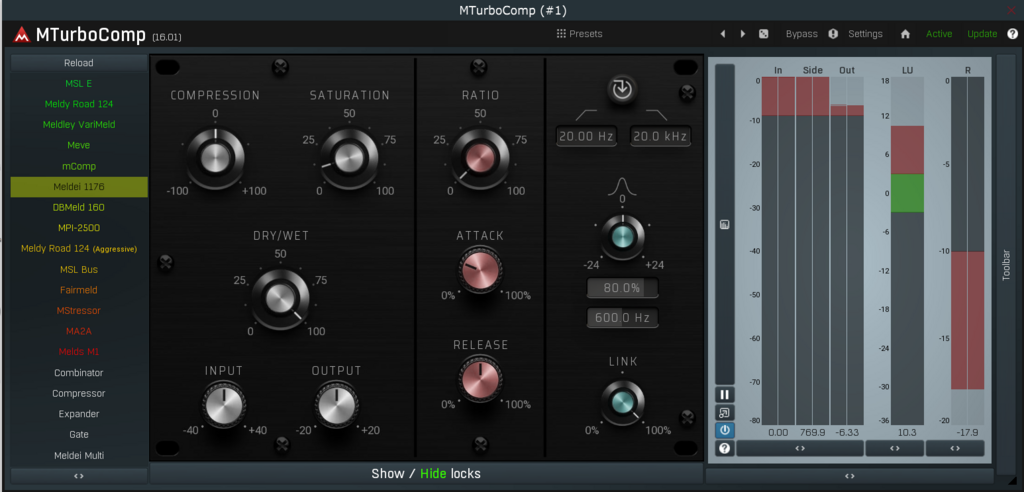This screenshot has height=492, width=1024.
Task: Select the Expander device
Action: pos(78,414)
